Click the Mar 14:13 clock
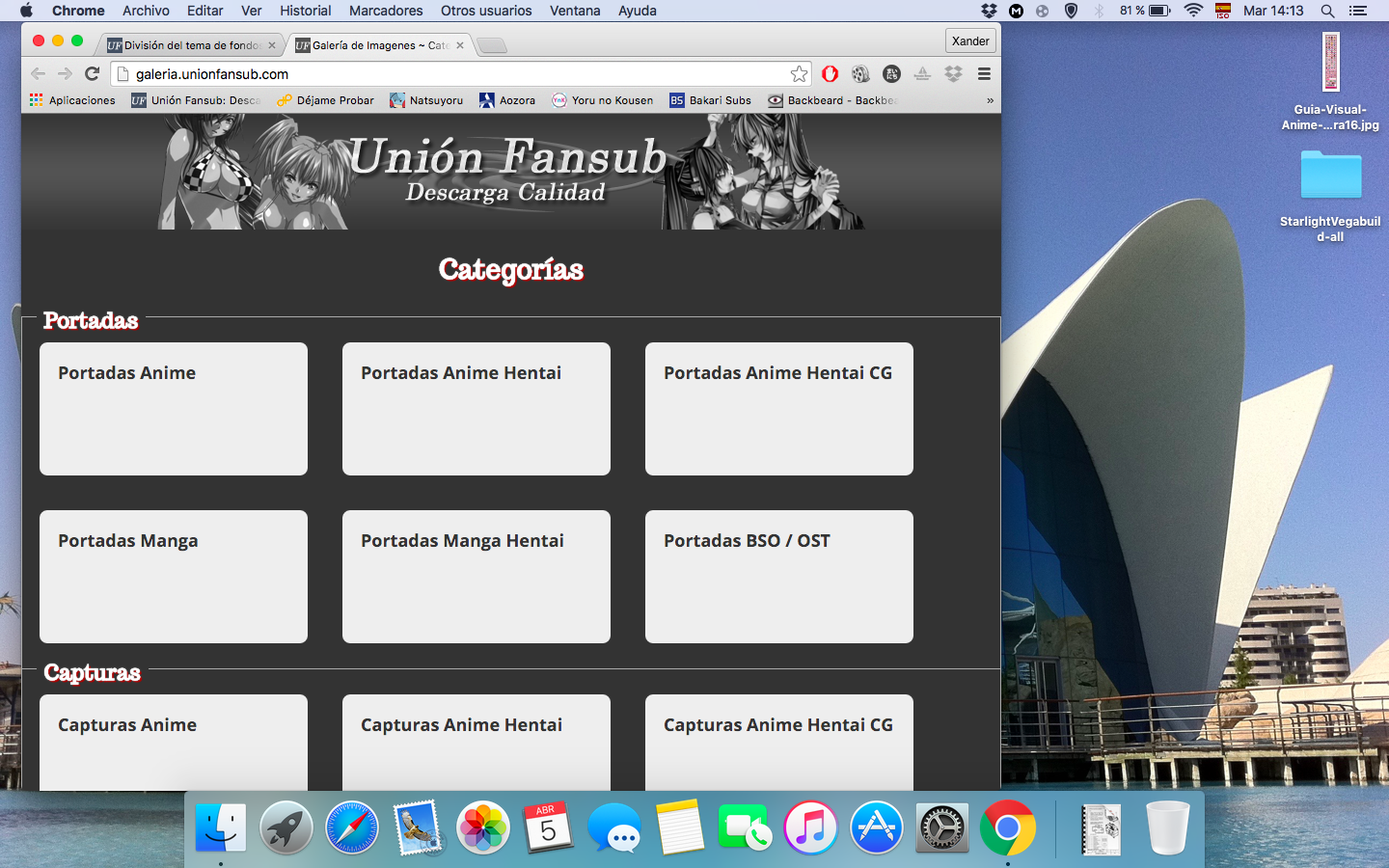1389x868 pixels. (x=1273, y=11)
